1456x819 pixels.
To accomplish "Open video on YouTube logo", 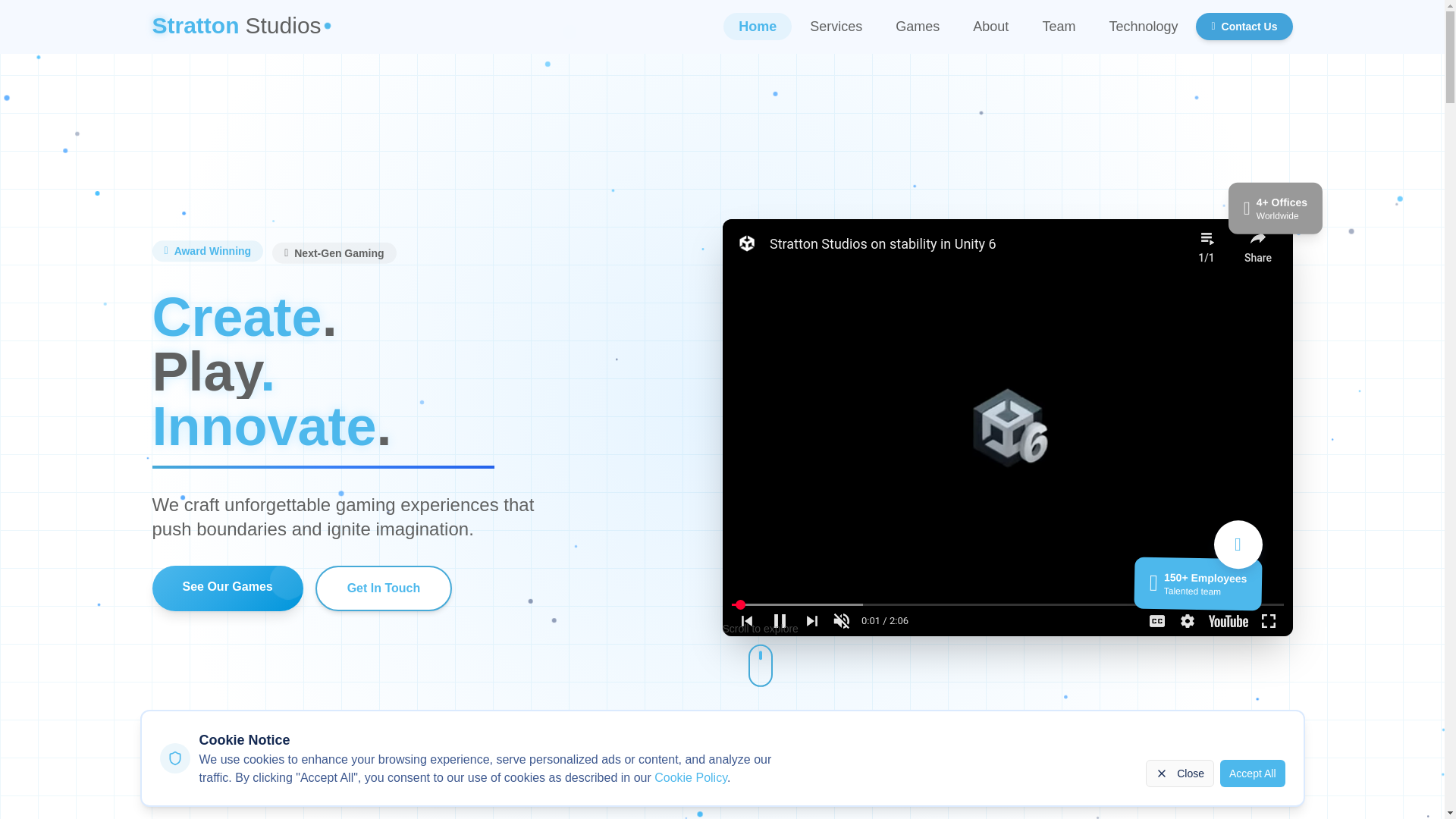I will 1228,621.
